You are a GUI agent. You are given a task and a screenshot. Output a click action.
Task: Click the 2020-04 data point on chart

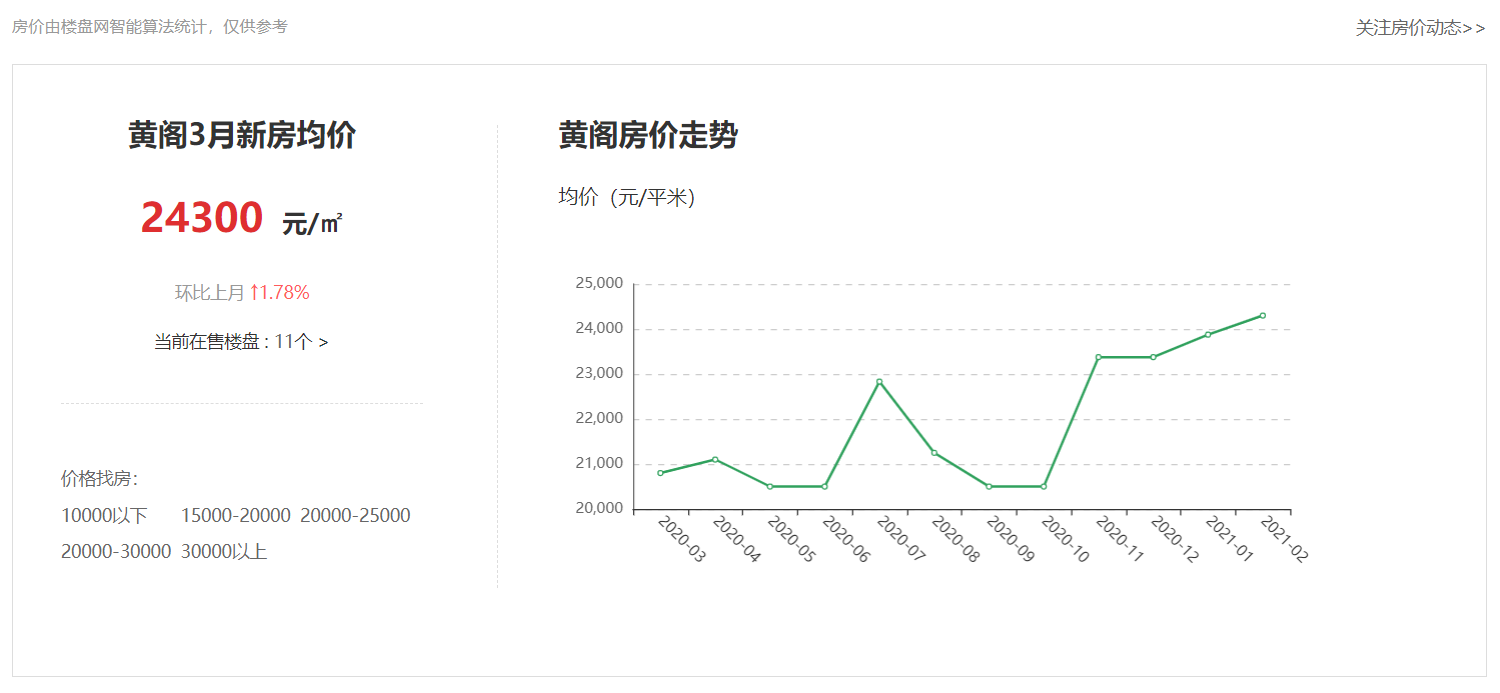point(715,459)
